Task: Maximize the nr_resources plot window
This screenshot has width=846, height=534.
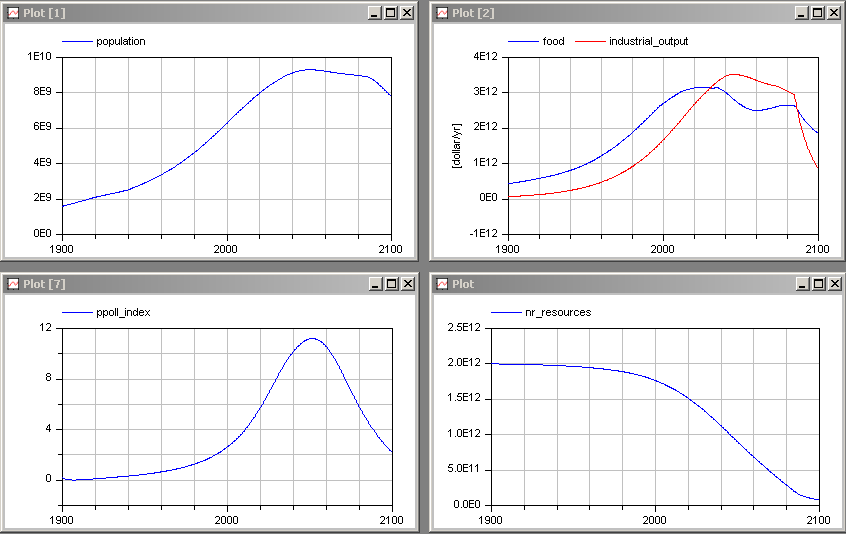Action: pyautogui.click(x=818, y=284)
